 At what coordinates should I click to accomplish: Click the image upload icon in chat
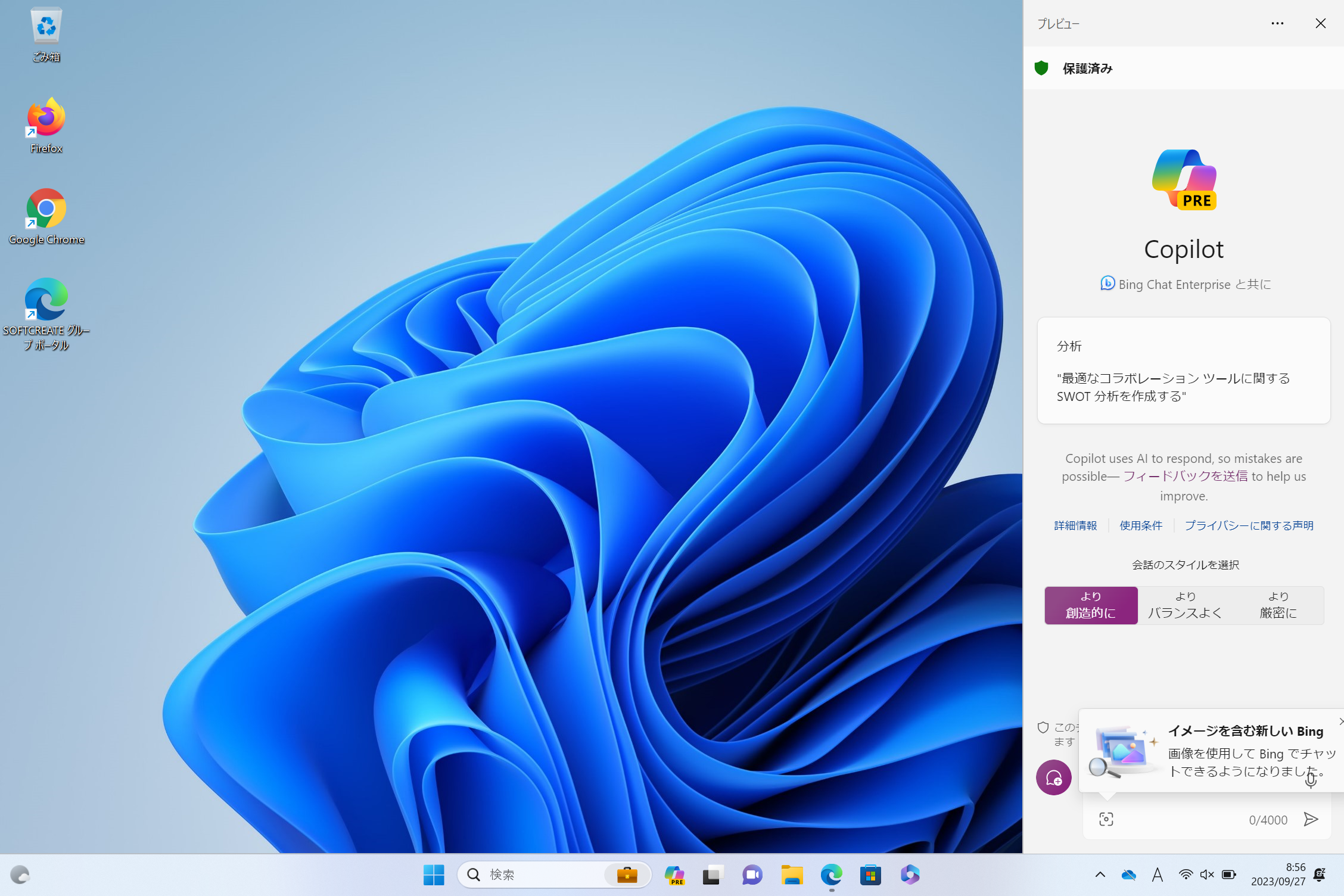[1106, 818]
